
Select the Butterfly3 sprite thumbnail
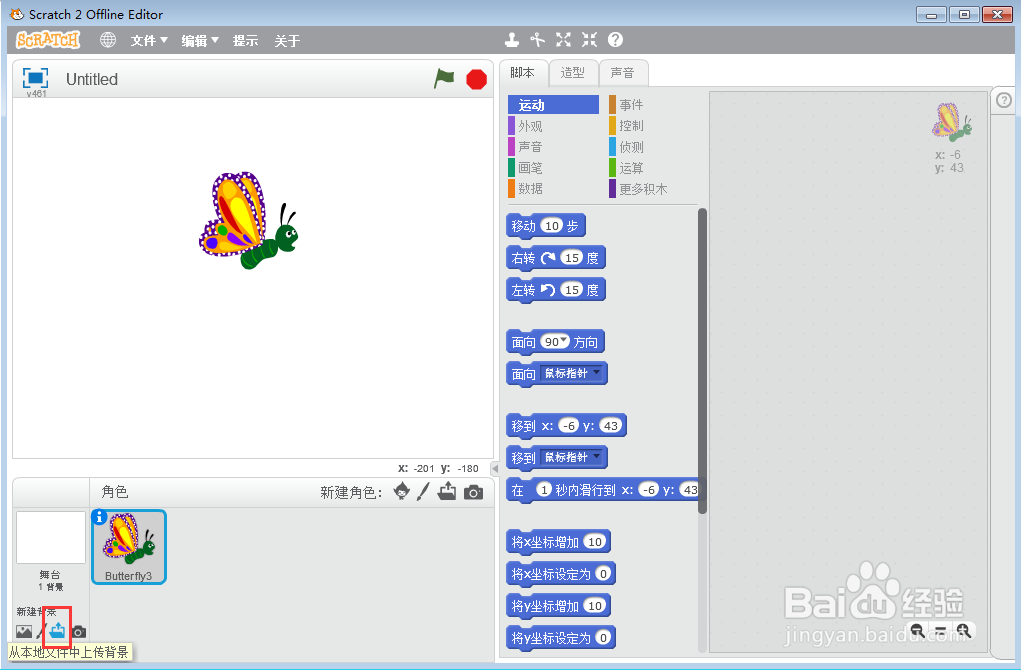coord(129,546)
